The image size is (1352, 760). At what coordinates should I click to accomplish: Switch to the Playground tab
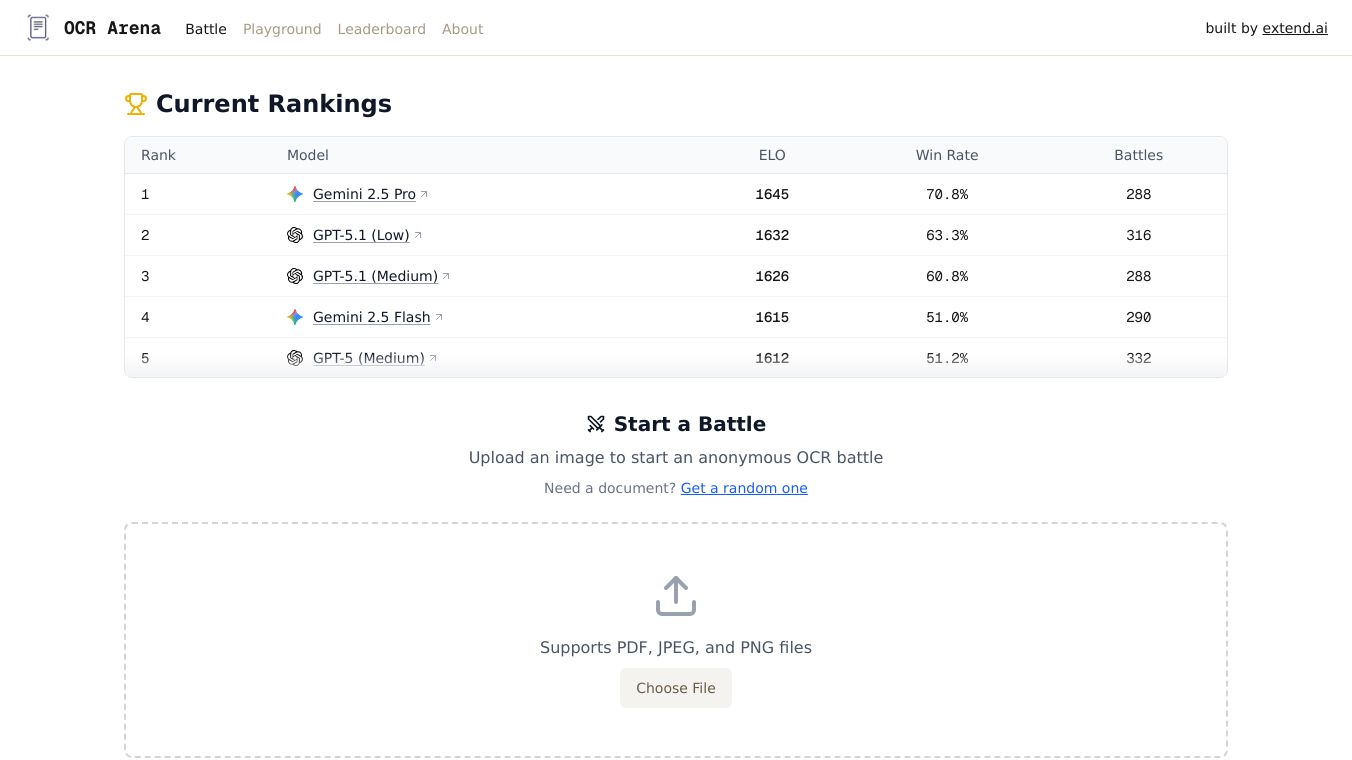coord(282,29)
